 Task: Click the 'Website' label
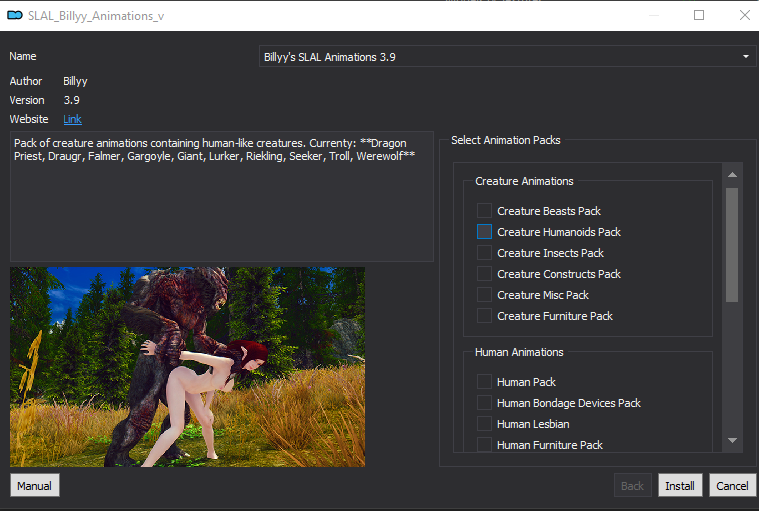29,119
